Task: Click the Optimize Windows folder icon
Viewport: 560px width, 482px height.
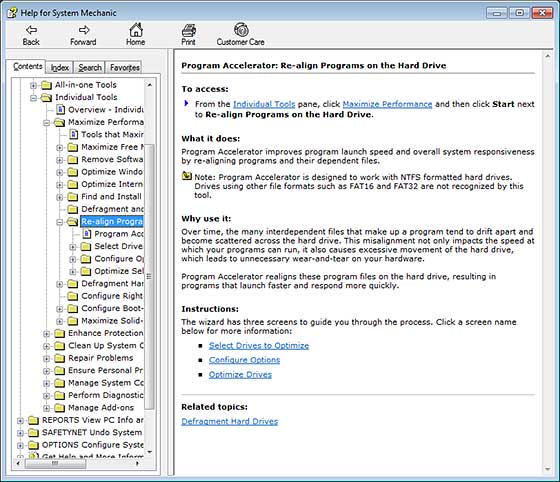Action: (x=72, y=172)
